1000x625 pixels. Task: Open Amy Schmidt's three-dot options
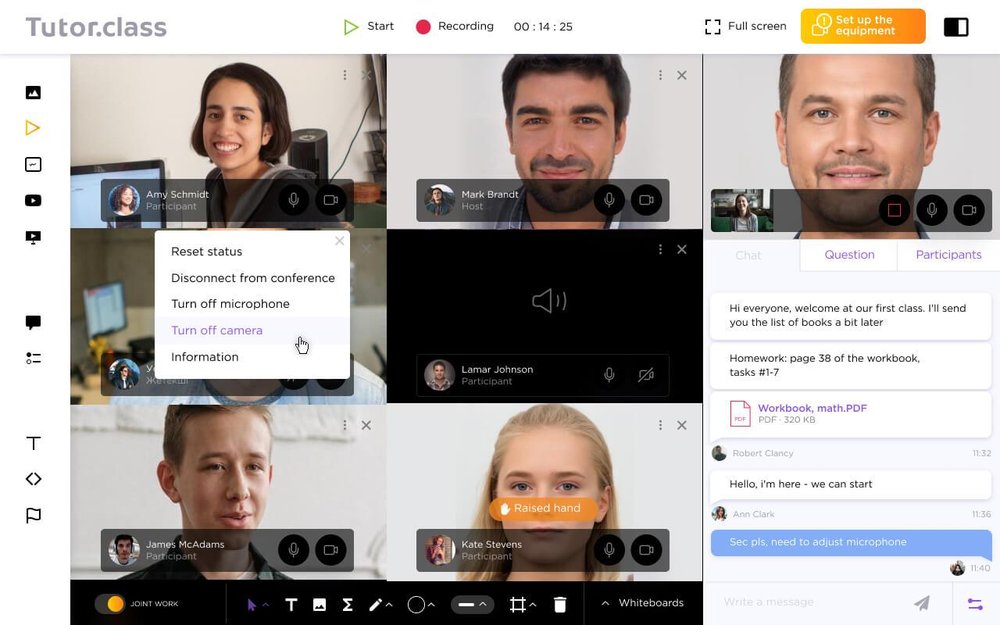tap(345, 75)
